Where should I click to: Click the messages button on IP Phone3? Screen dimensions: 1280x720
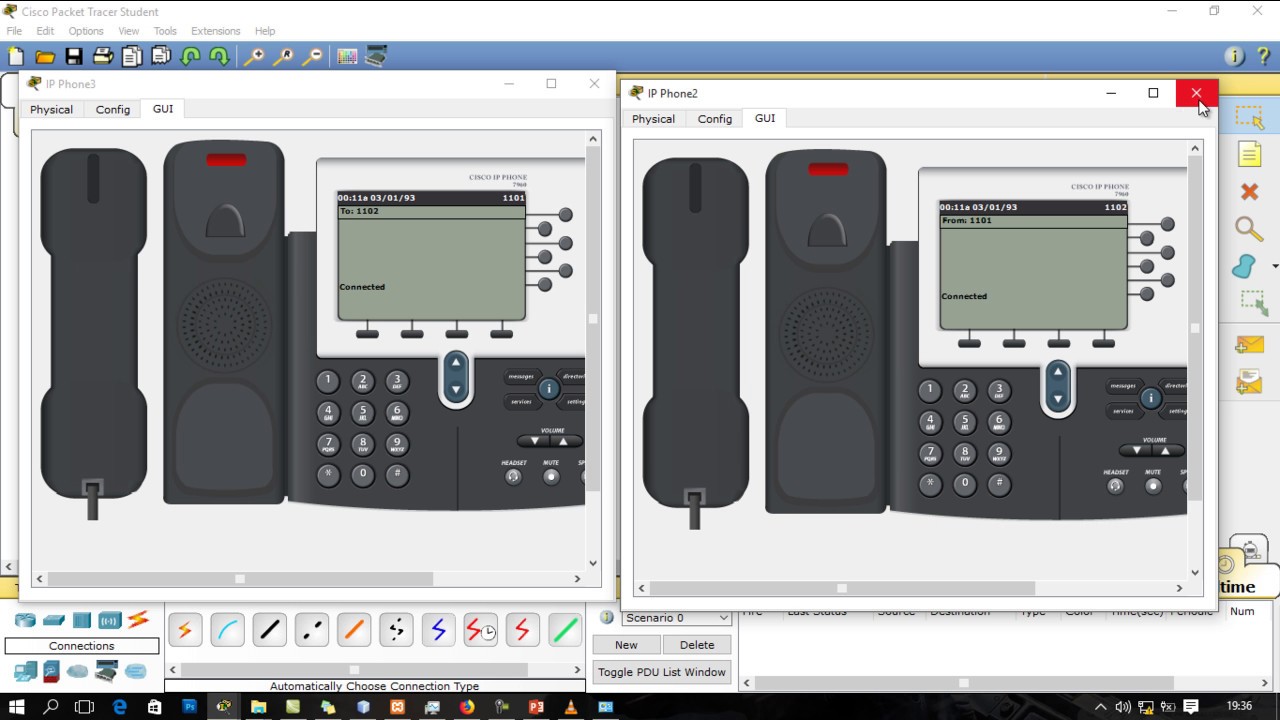point(521,377)
